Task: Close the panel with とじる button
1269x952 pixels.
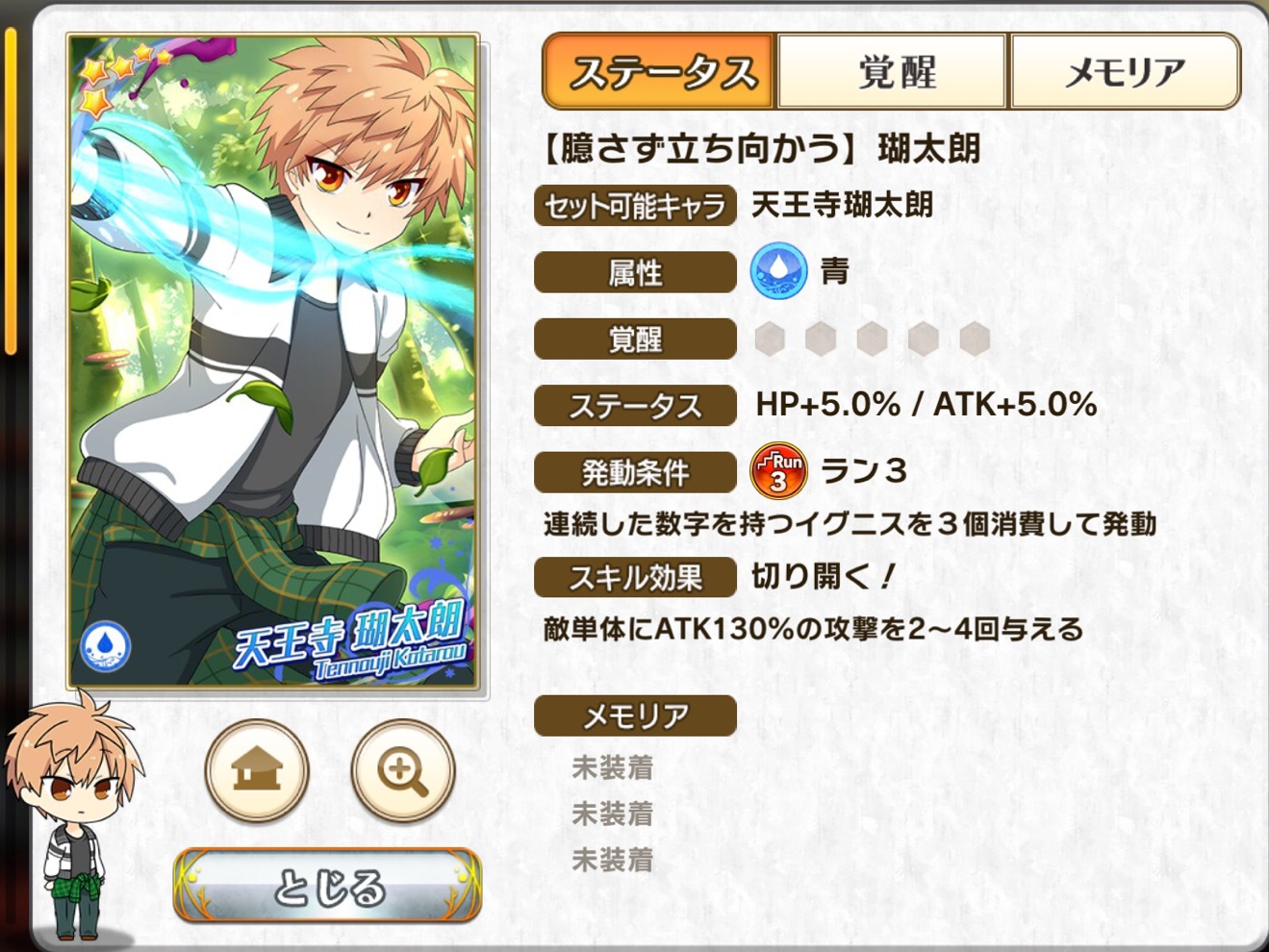Action: tap(327, 886)
